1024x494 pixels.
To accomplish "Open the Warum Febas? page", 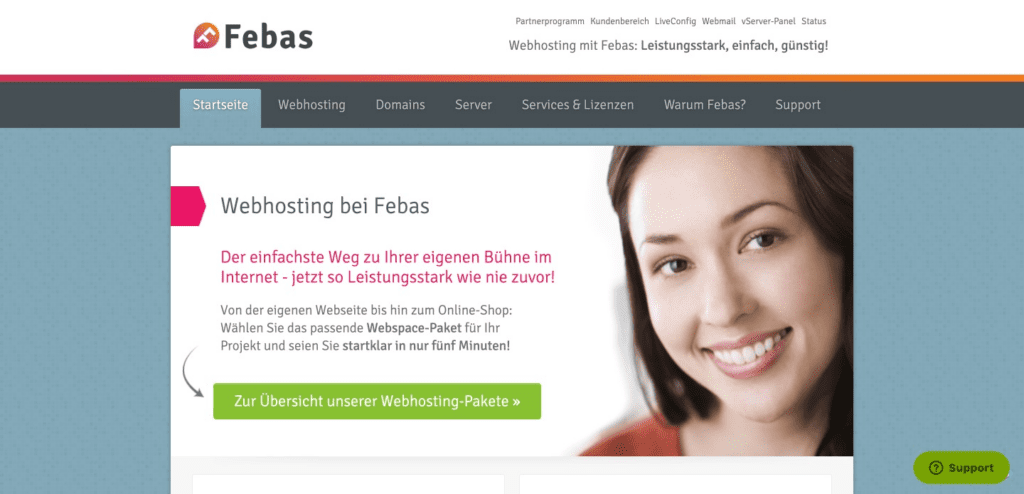I will click(705, 105).
